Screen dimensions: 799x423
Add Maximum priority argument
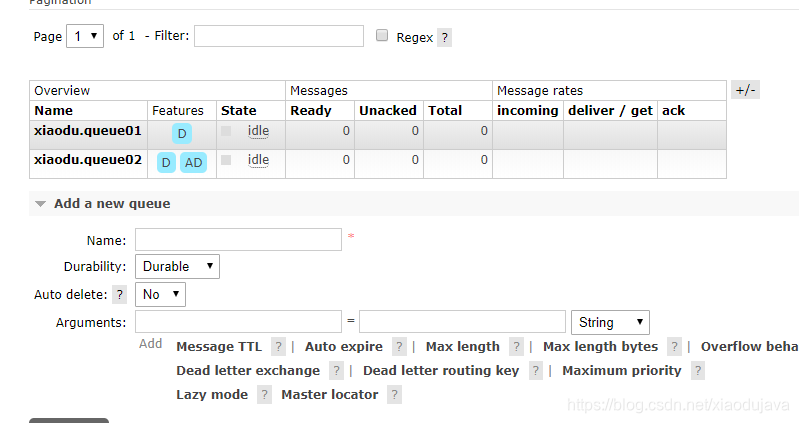622,371
